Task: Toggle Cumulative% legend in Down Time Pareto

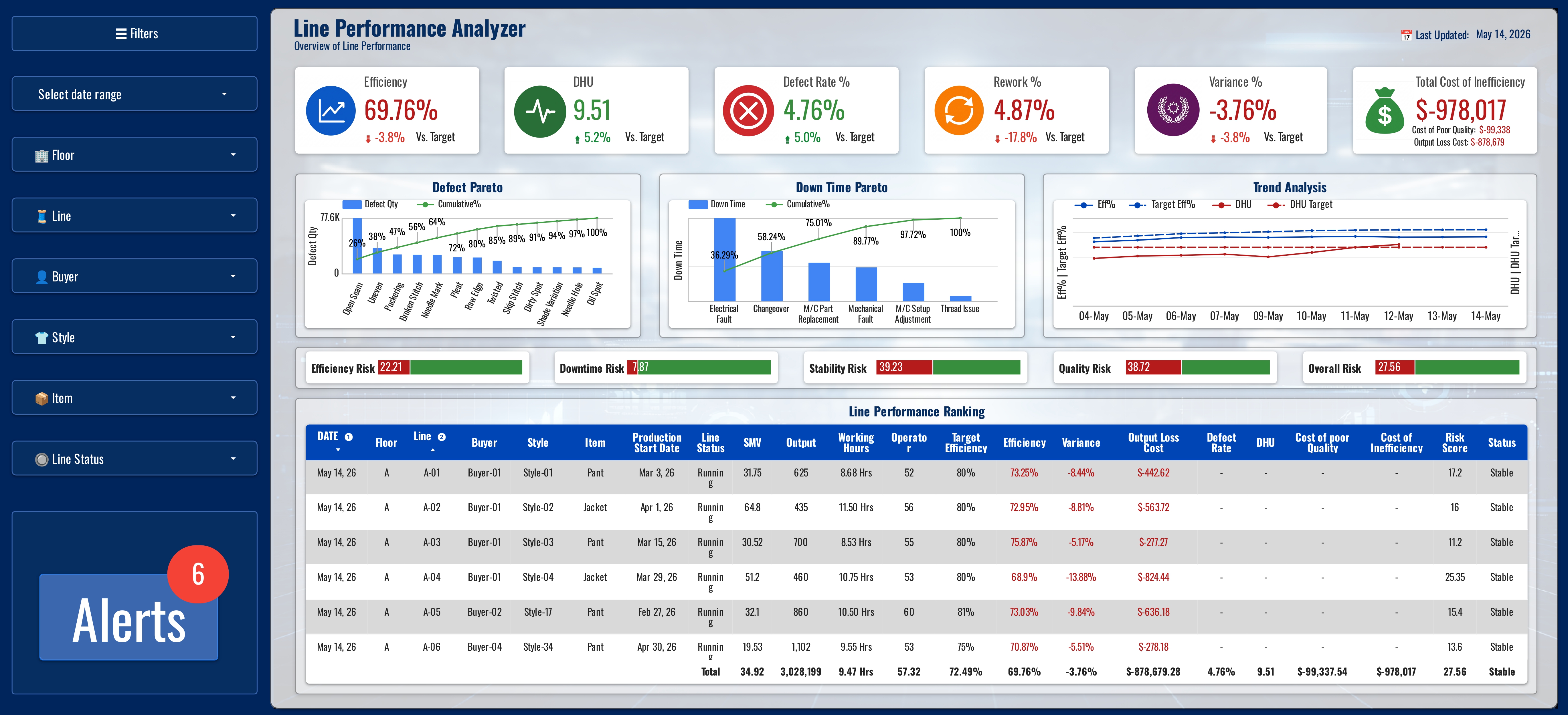Action: (797, 204)
